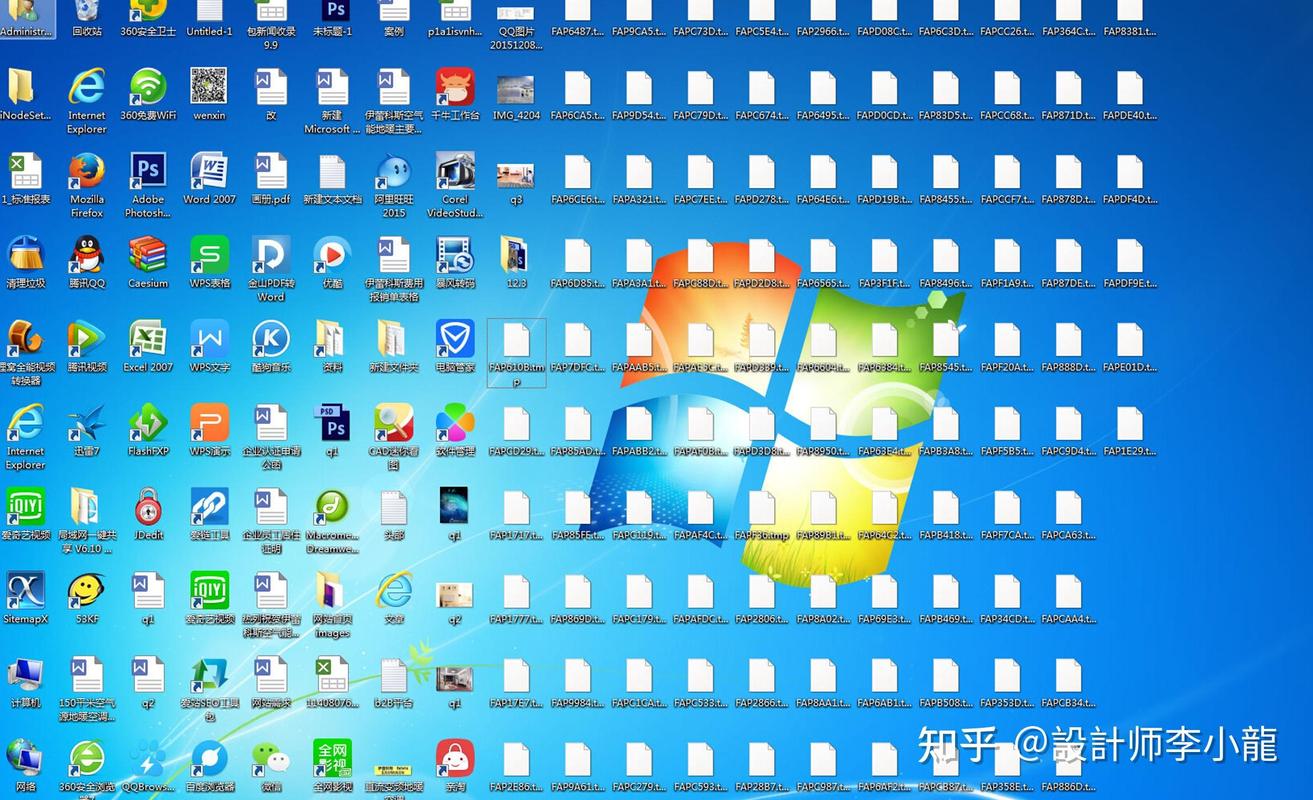1313x800 pixels.
Task: Select the wenxin QR code image
Action: click(210, 88)
